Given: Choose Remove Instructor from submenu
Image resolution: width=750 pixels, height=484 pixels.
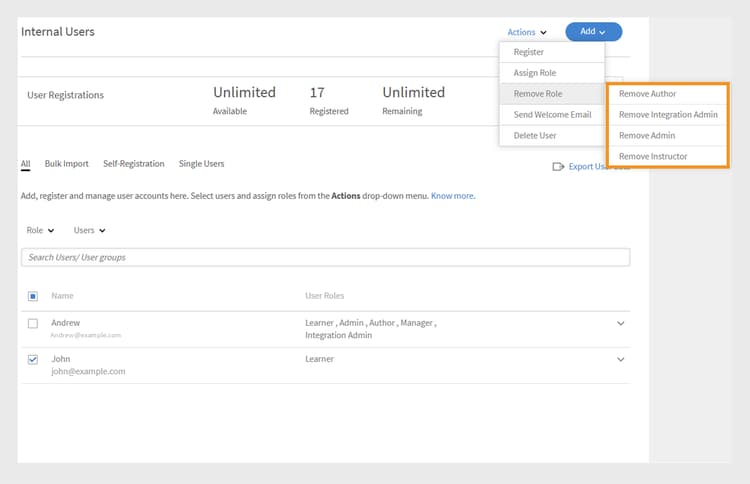Looking at the screenshot, I should click(653, 156).
